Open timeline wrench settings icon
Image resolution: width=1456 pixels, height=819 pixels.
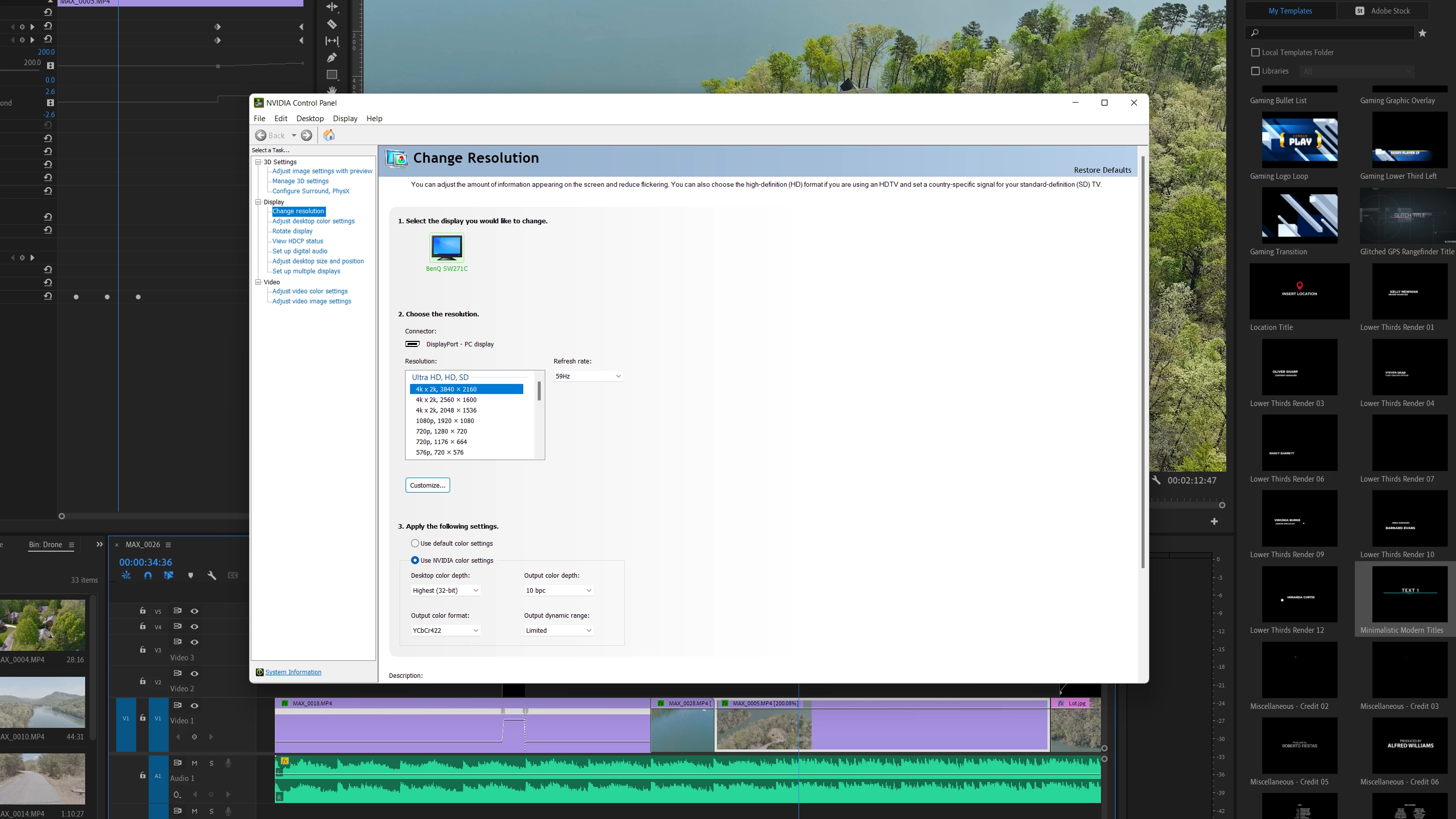[212, 575]
